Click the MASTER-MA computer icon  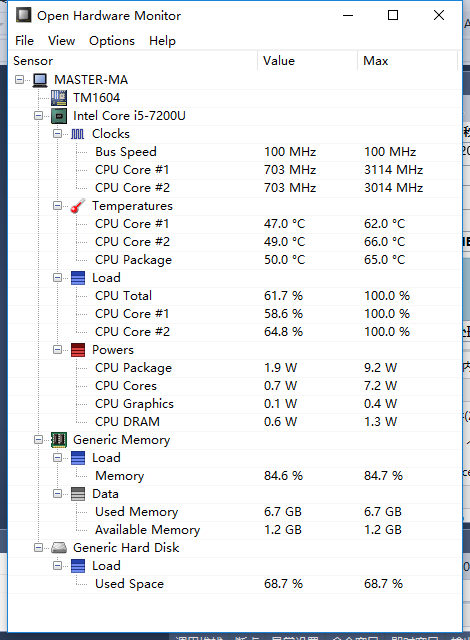point(40,80)
